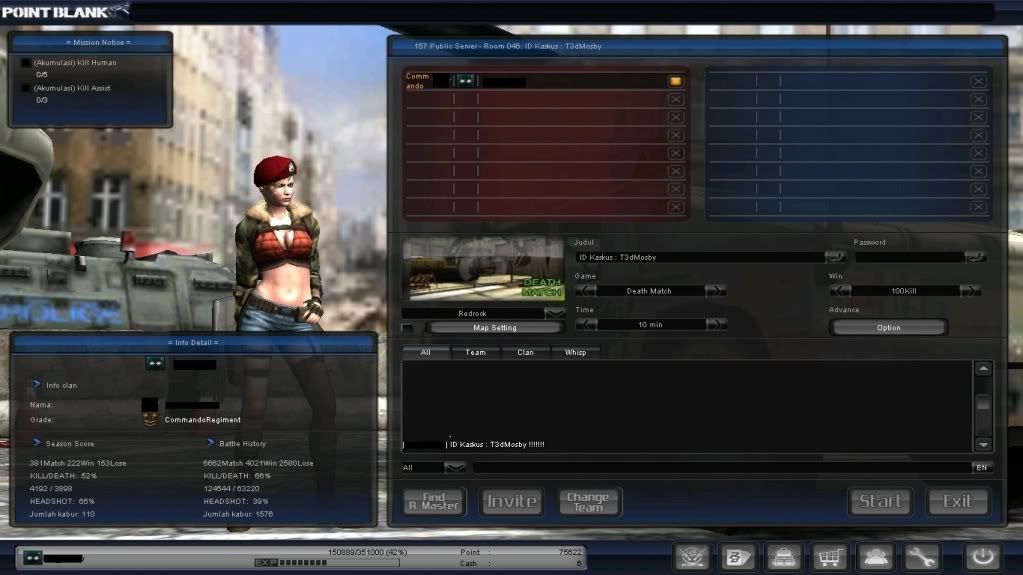Viewport: 1023px width, 575px height.
Task: Open the wrench settings icon
Action: [x=921, y=557]
